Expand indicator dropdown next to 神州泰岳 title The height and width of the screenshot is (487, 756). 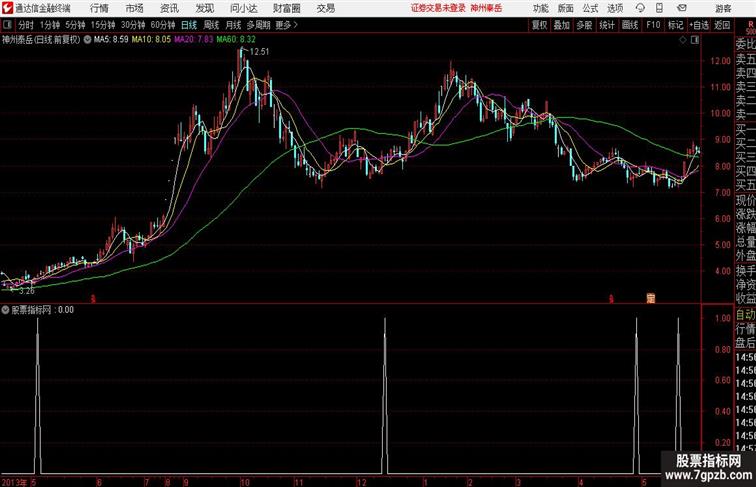tap(87, 40)
